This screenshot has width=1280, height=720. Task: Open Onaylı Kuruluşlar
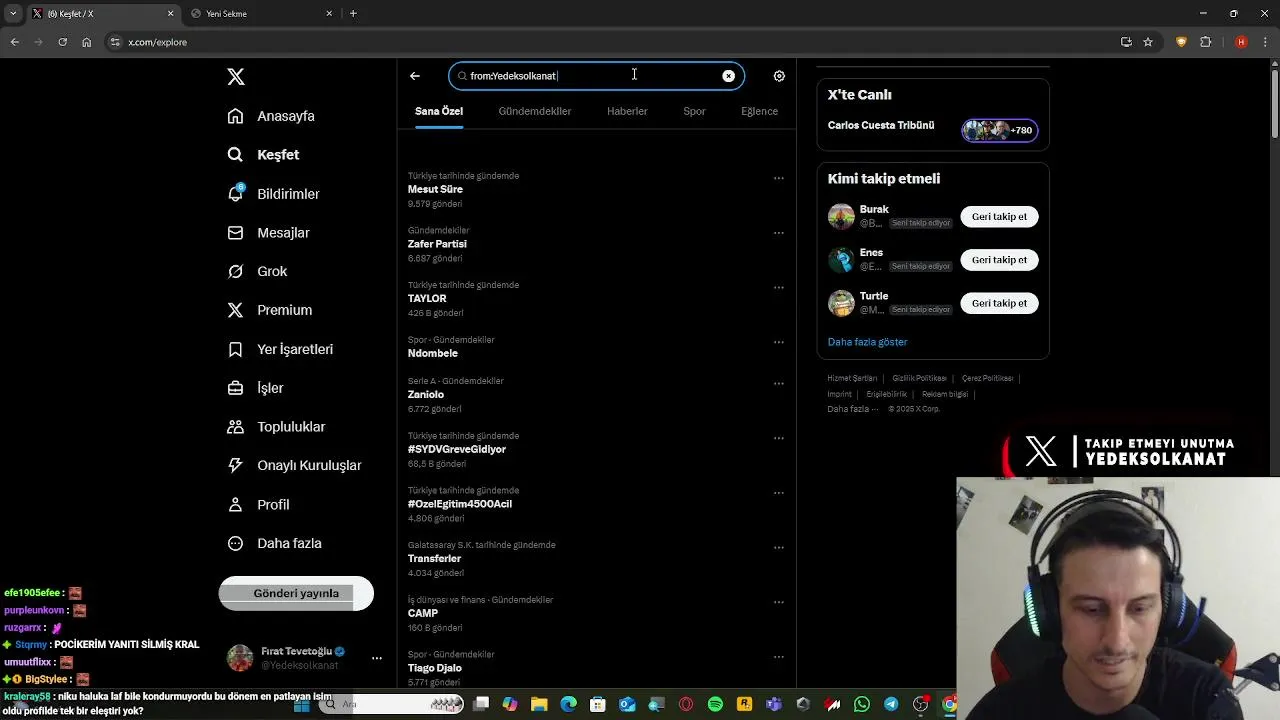[294, 465]
